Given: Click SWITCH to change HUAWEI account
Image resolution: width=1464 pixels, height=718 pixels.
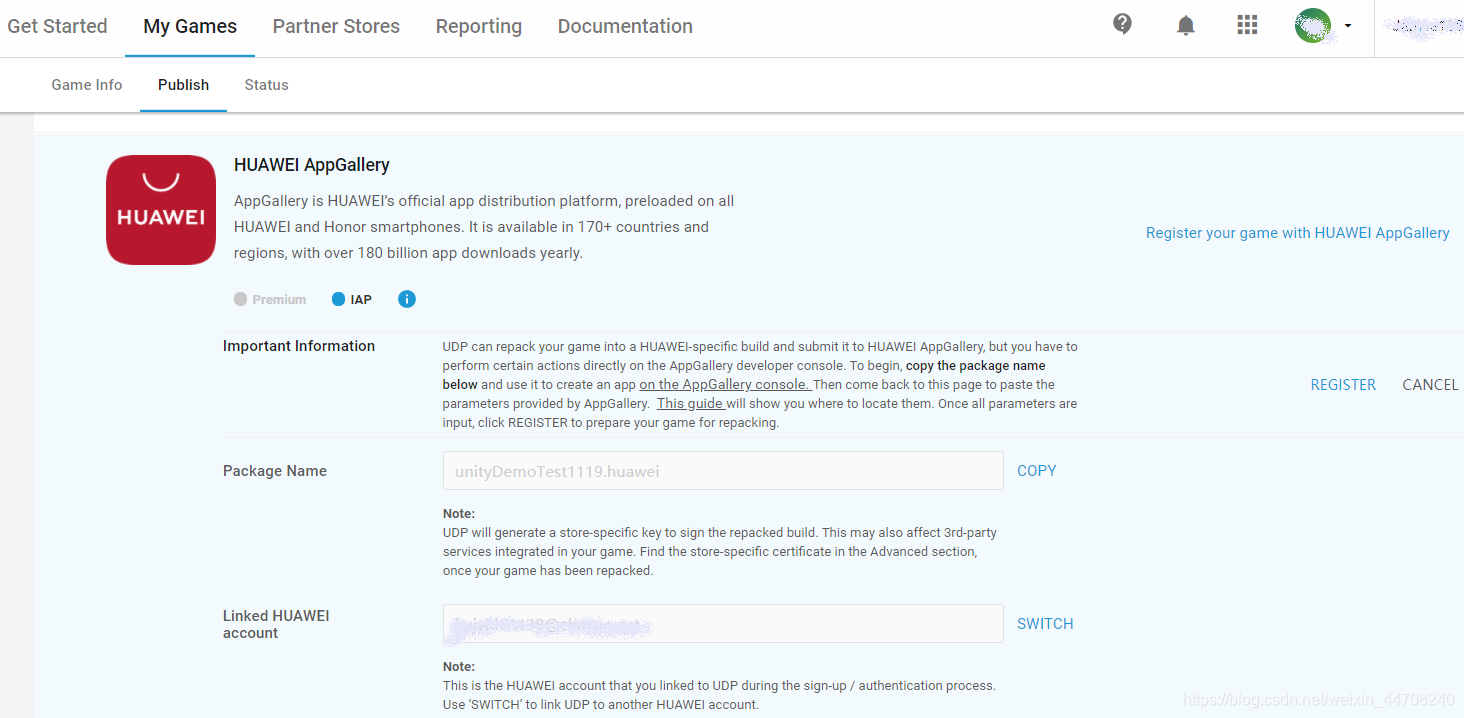Looking at the screenshot, I should [1045, 623].
